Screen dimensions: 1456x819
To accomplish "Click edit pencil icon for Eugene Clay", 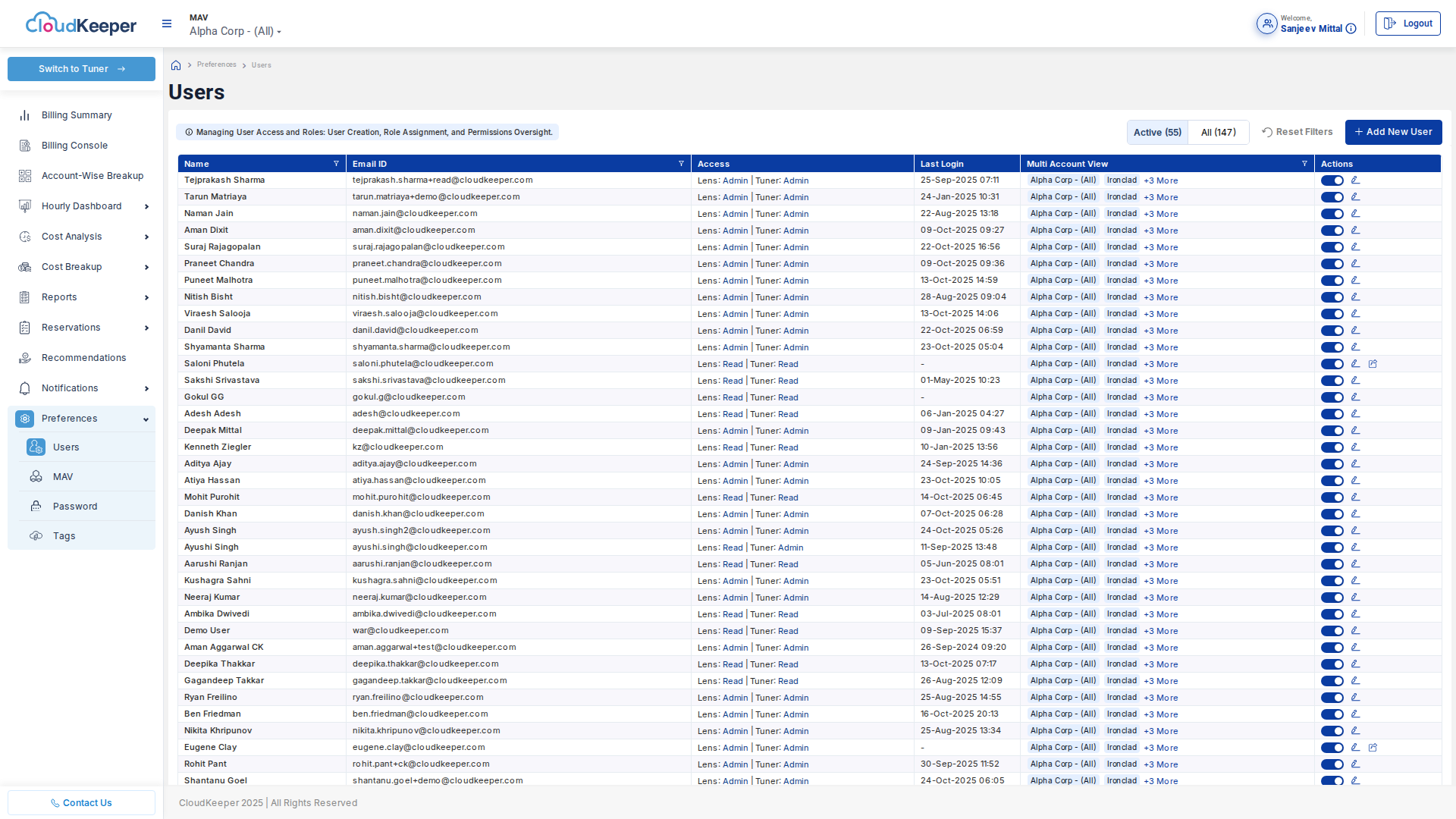I will point(1355,748).
